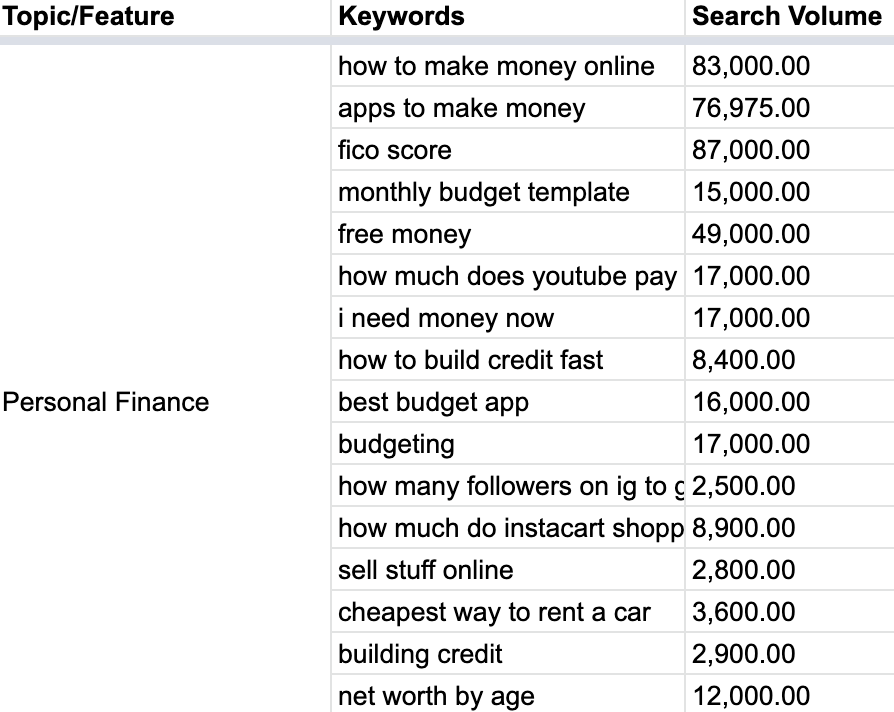Select the 'budgeting' keyword cell
Viewport: 894px width, 712px height.
[396, 445]
